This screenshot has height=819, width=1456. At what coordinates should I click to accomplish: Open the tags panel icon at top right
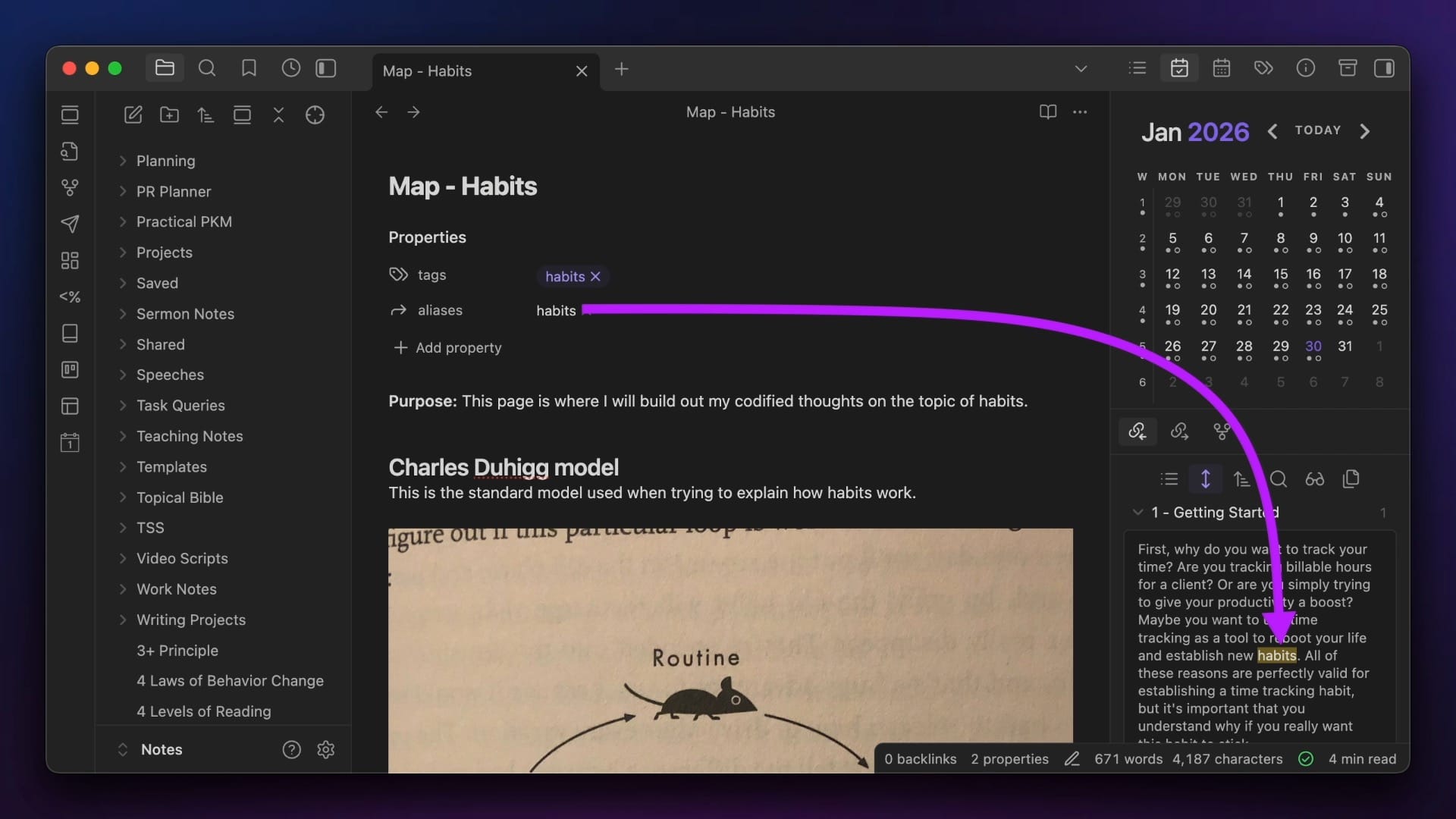(x=1263, y=69)
